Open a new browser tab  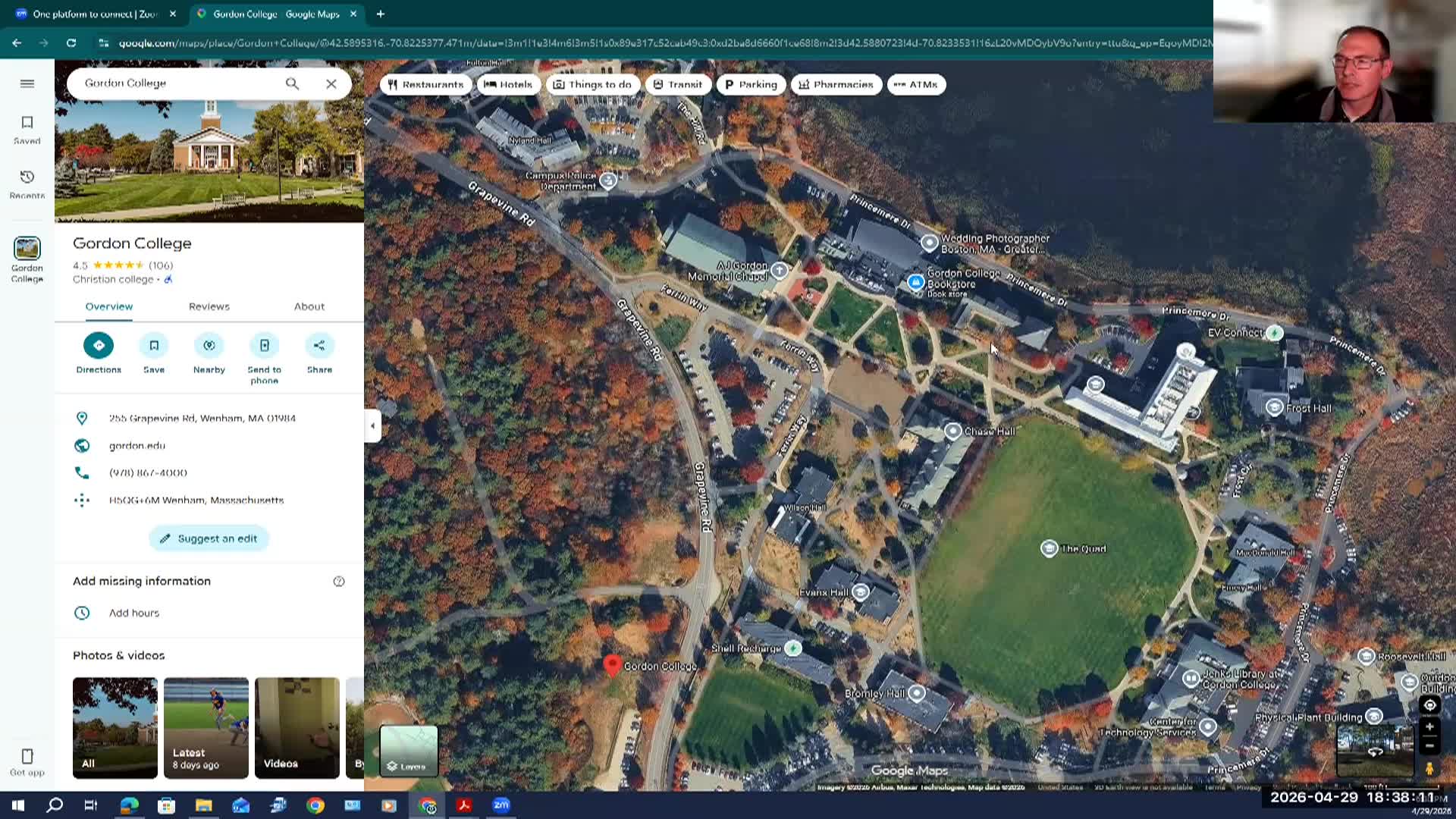pyautogui.click(x=380, y=14)
